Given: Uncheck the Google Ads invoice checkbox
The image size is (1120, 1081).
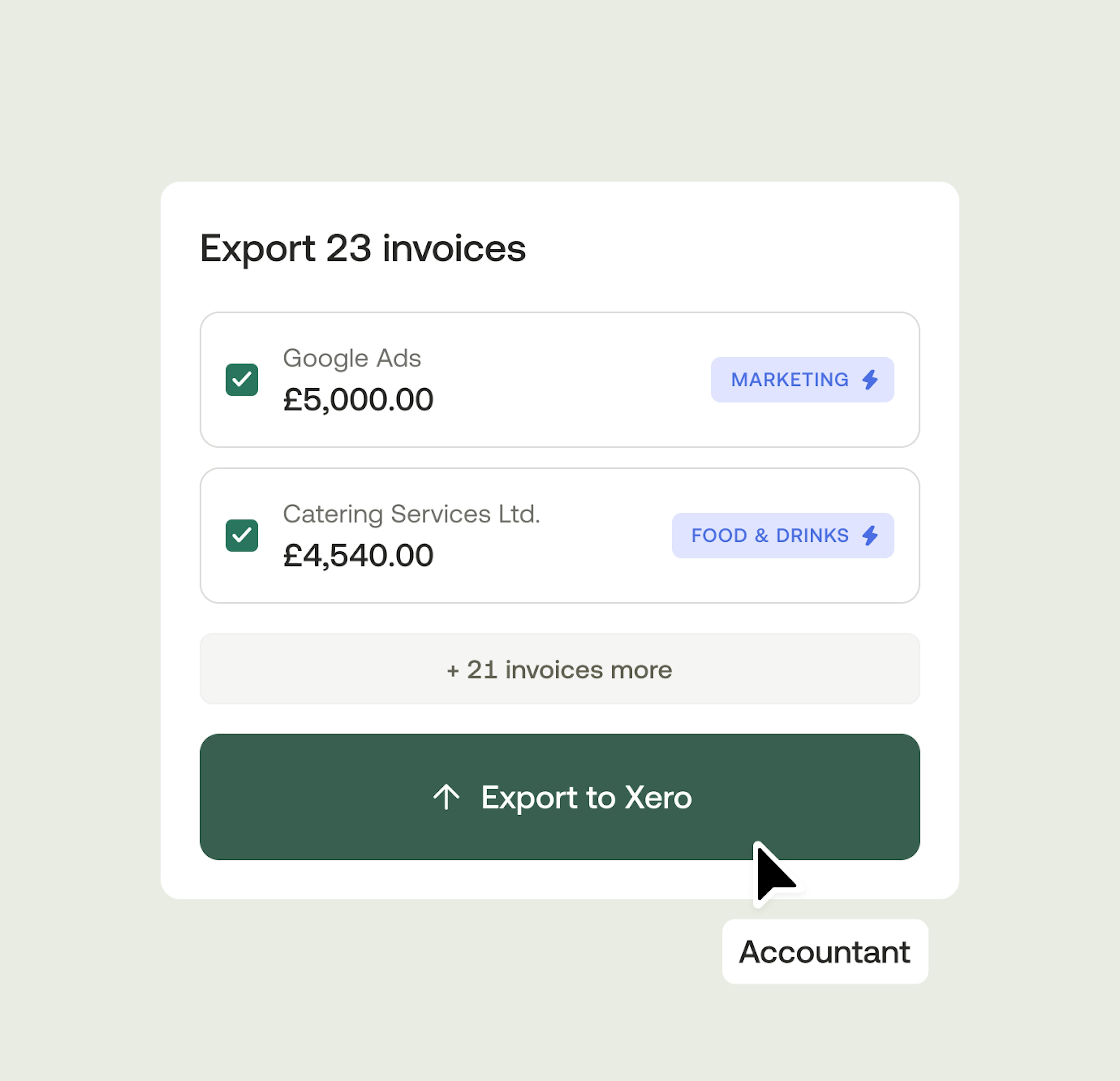Looking at the screenshot, I should (242, 379).
